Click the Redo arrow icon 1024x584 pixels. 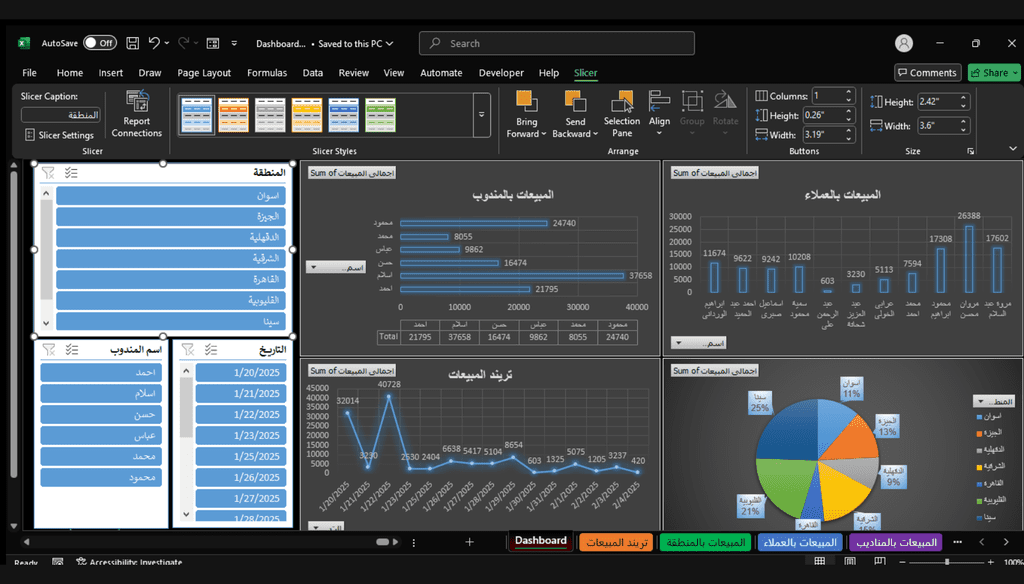[184, 43]
